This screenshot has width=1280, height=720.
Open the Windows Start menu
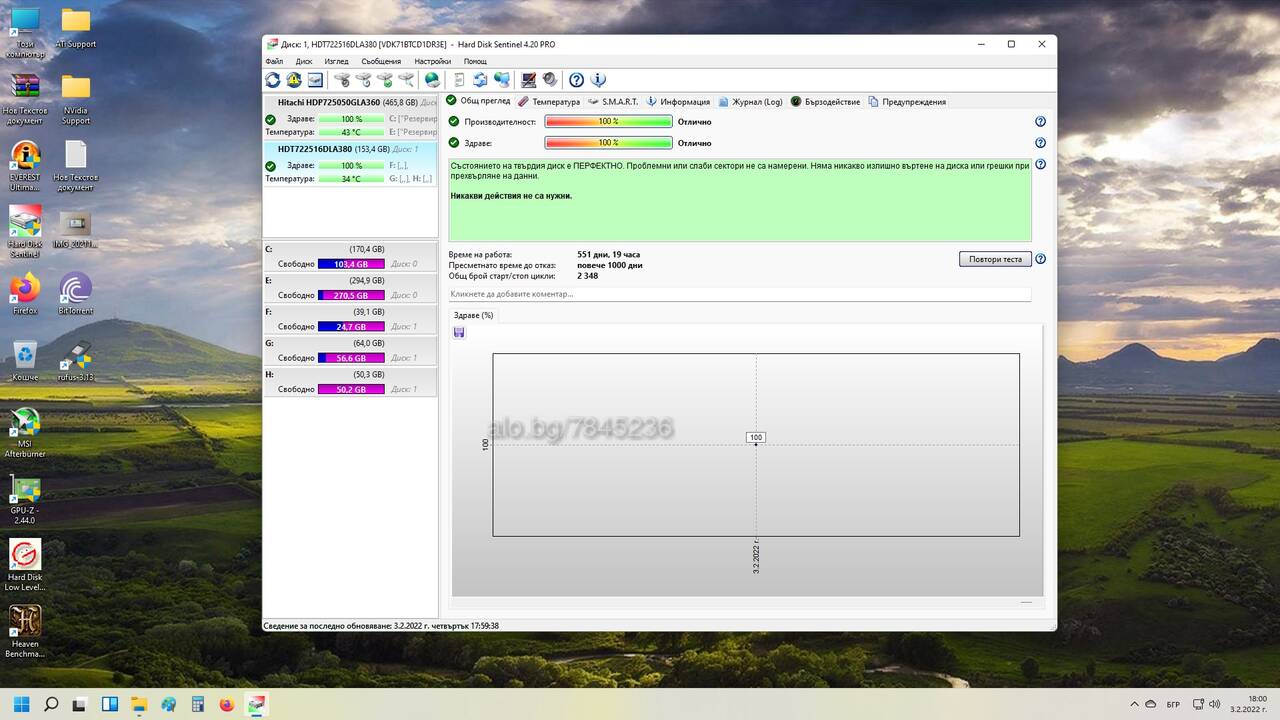tap(22, 704)
